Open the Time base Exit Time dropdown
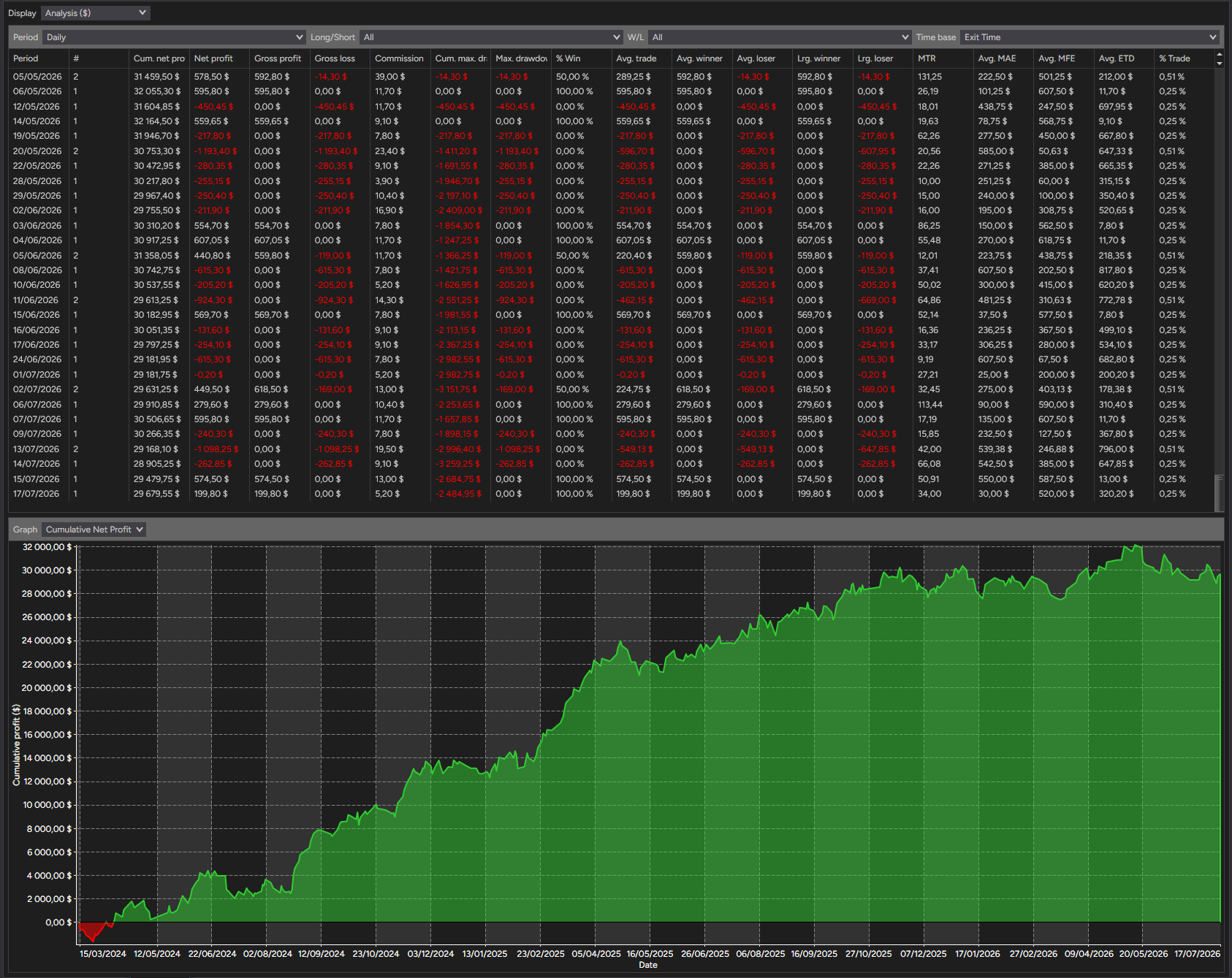1232x978 pixels. (x=1090, y=37)
